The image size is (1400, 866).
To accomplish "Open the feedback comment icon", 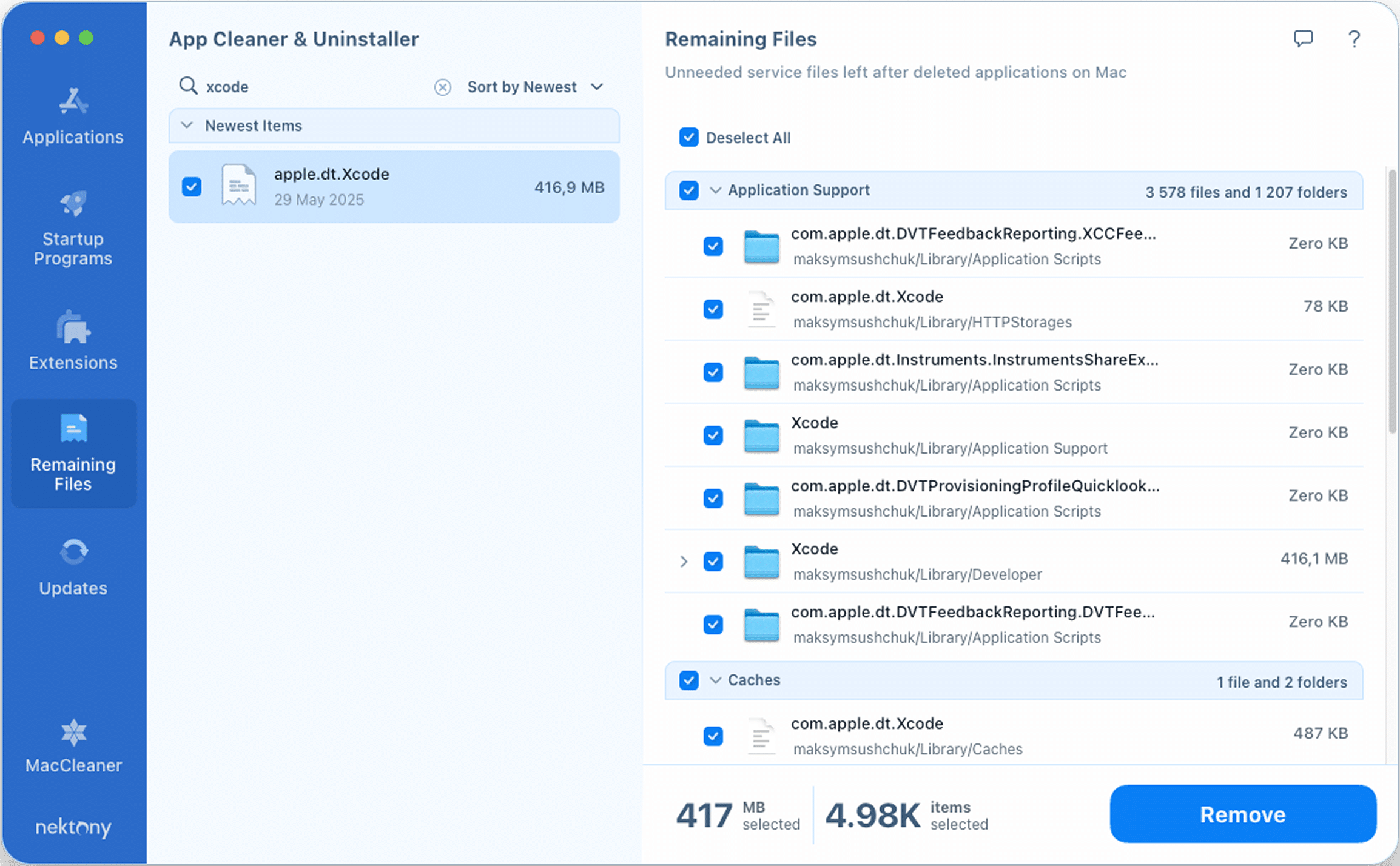I will coord(1304,39).
